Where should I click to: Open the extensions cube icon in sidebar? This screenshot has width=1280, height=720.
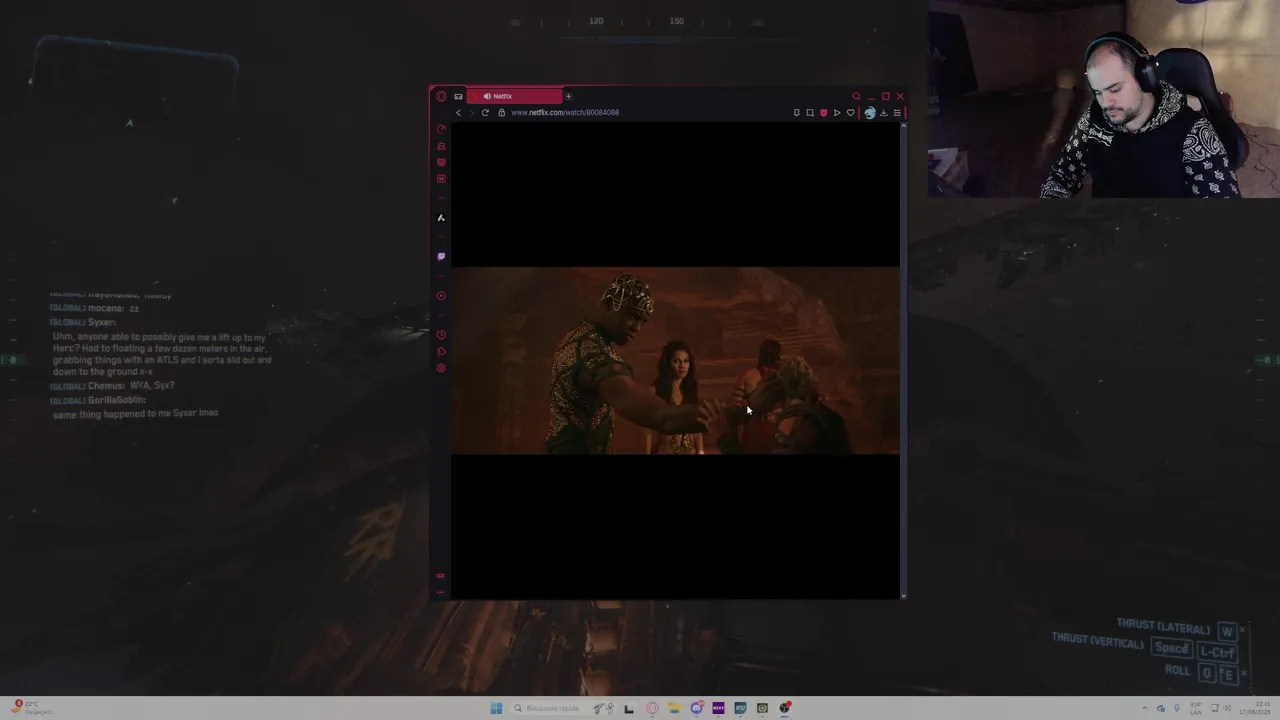point(441,351)
